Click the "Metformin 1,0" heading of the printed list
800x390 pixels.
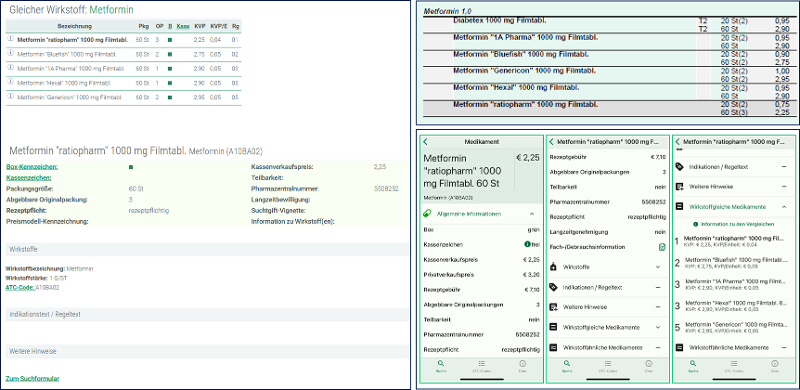pos(448,11)
